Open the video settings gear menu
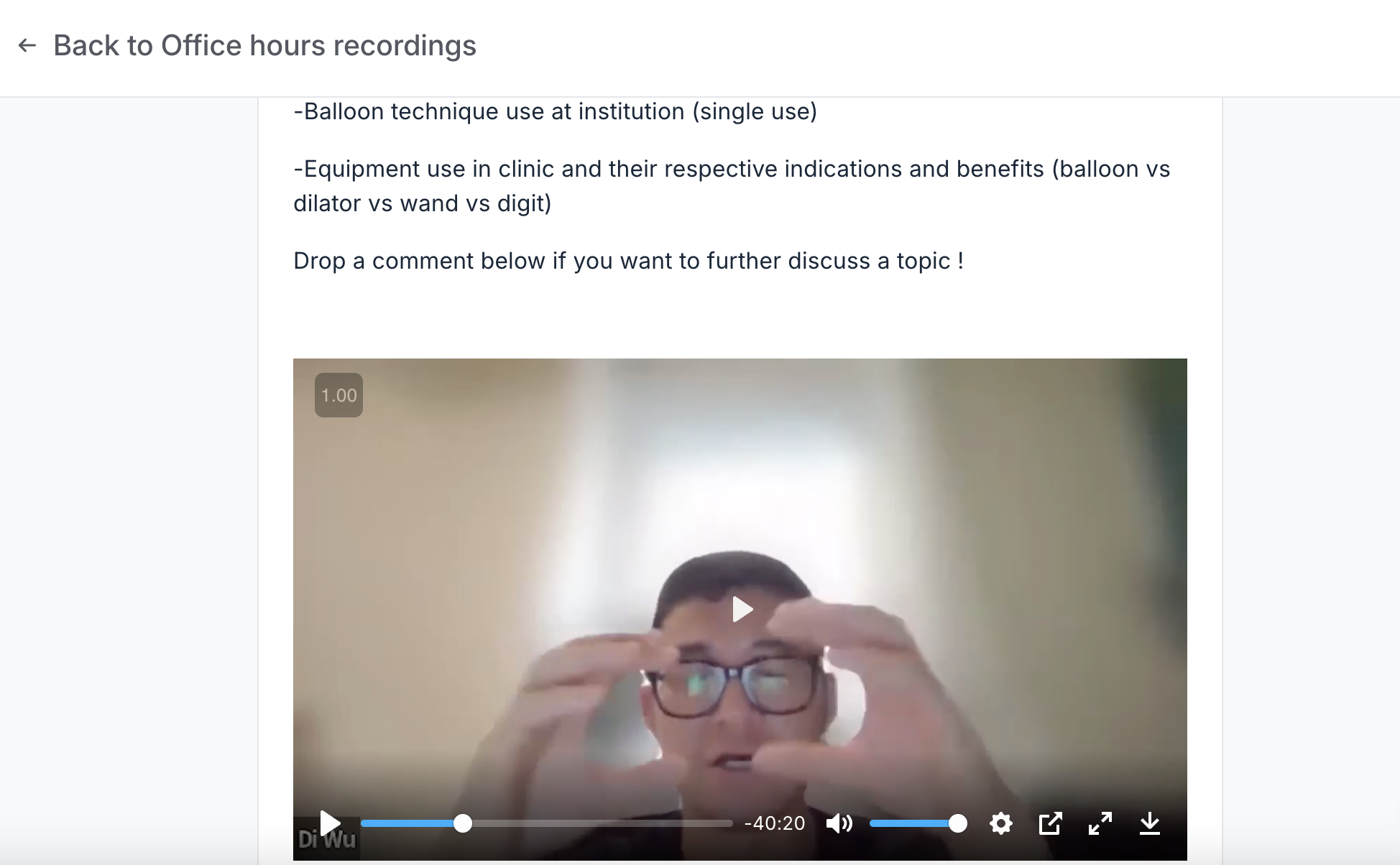 tap(1000, 823)
